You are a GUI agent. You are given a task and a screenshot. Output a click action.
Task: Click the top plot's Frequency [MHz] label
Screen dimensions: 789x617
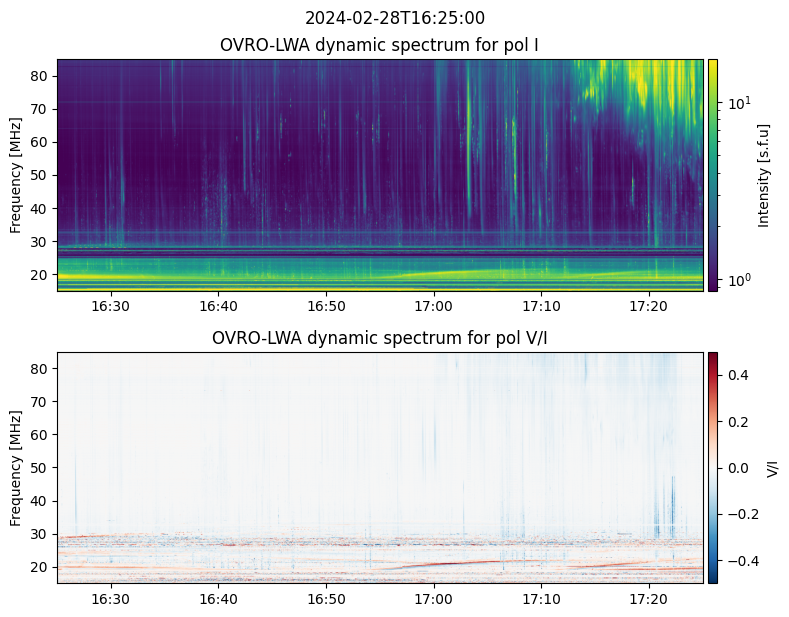pos(16,175)
